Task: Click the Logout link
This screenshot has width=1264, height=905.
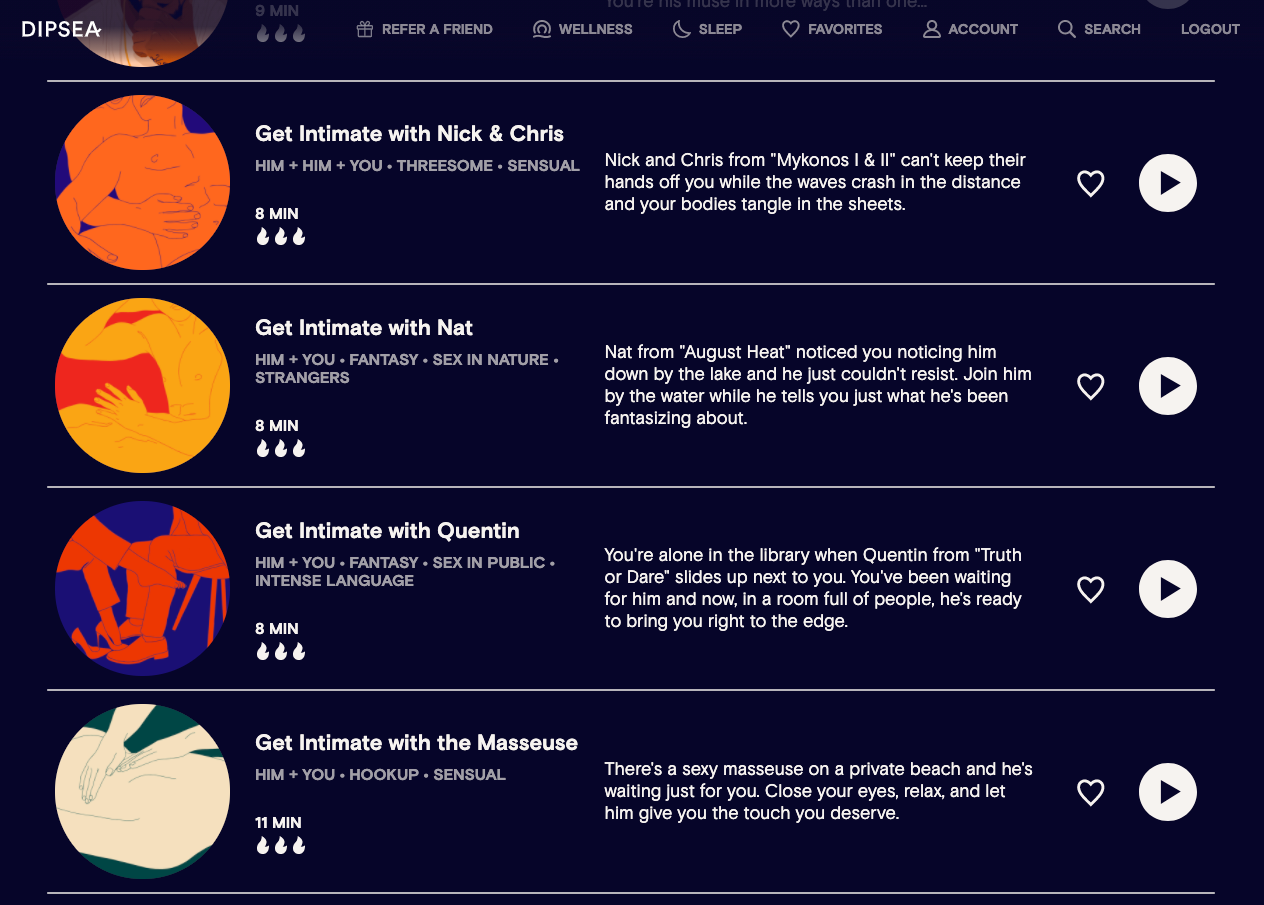Action: pyautogui.click(x=1210, y=29)
